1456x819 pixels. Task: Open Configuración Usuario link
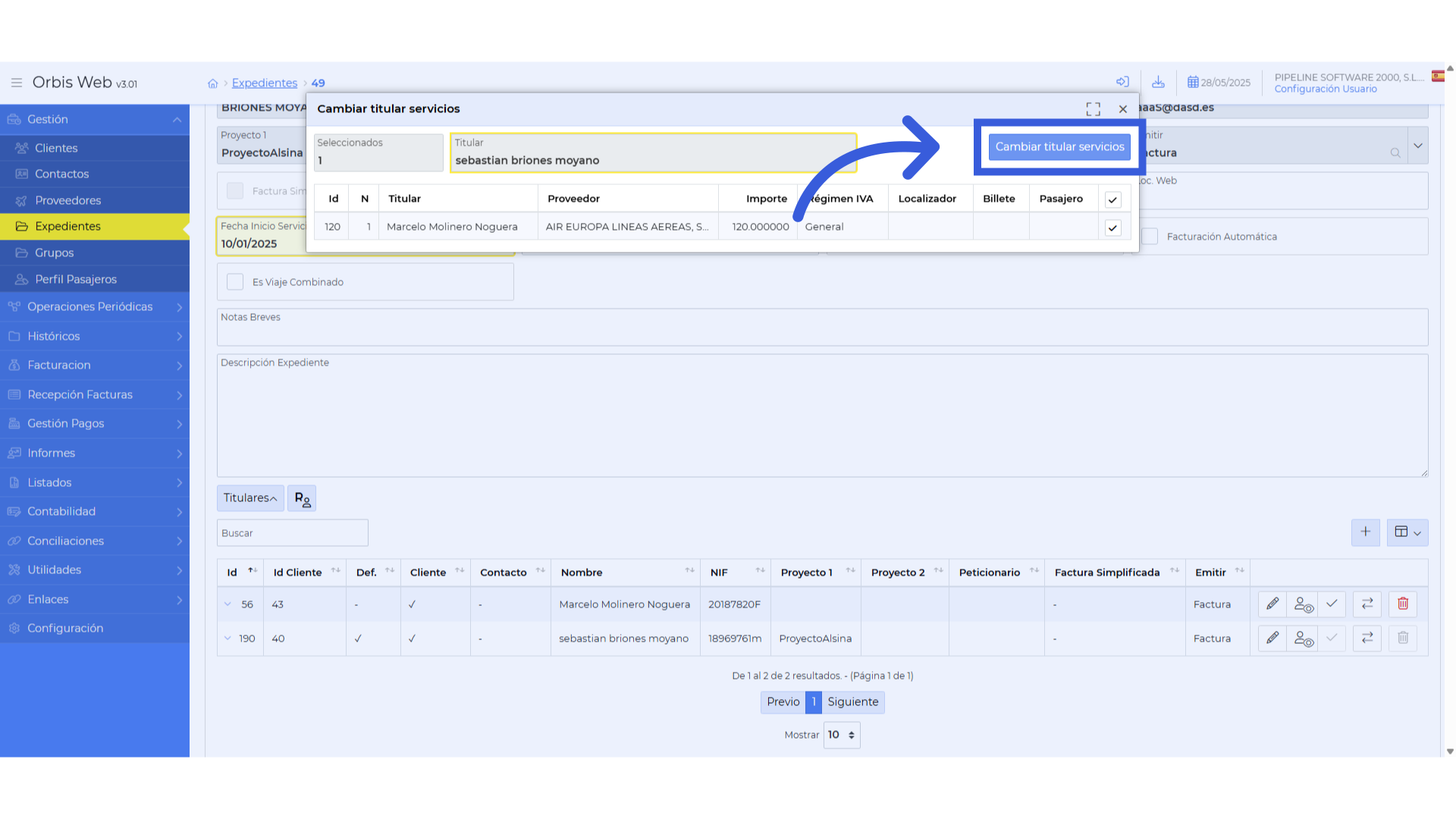(x=1325, y=89)
